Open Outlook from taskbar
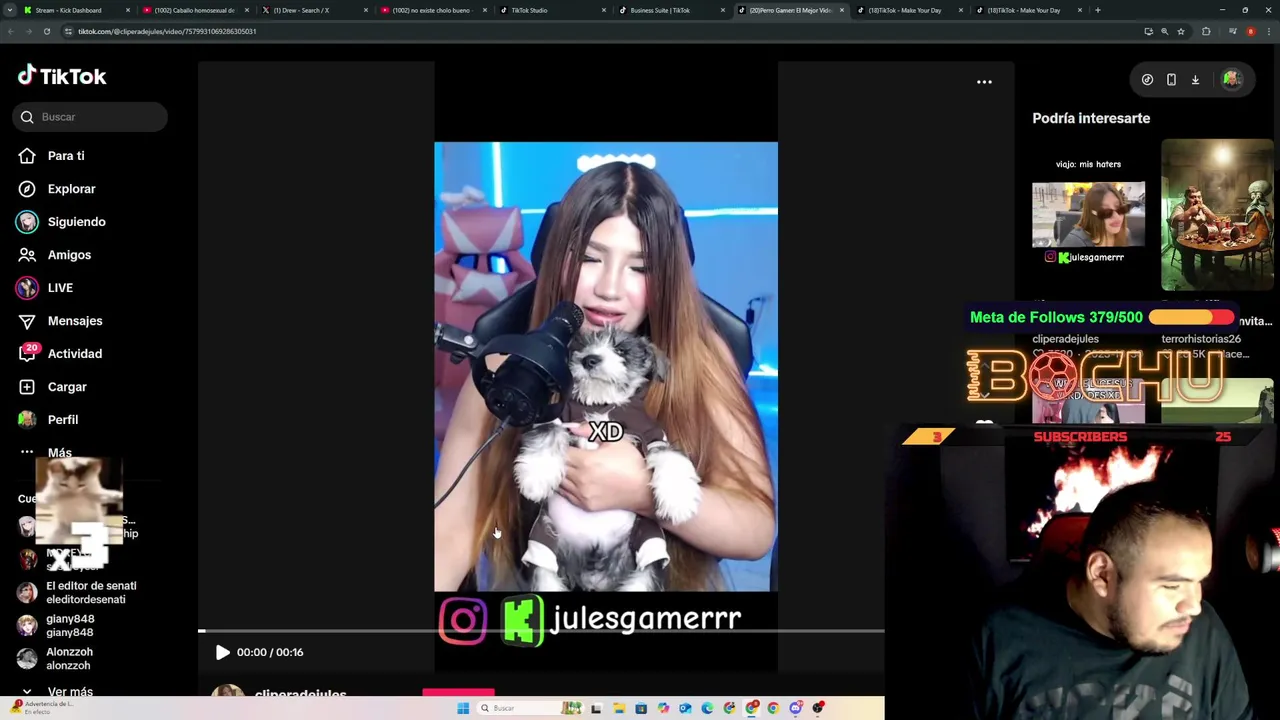The image size is (1280, 720). (685, 708)
